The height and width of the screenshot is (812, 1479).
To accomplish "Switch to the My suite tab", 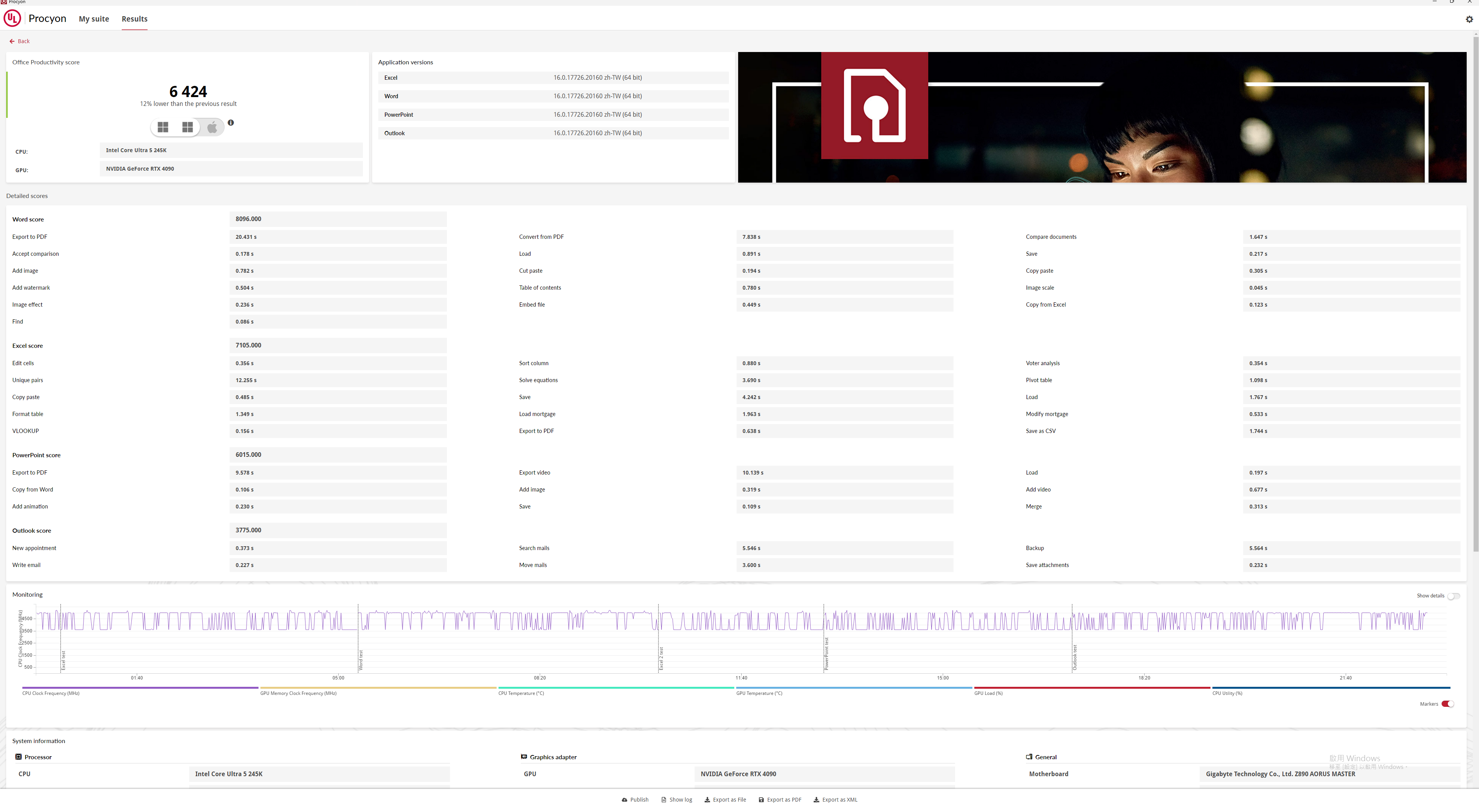I will pyautogui.click(x=94, y=19).
